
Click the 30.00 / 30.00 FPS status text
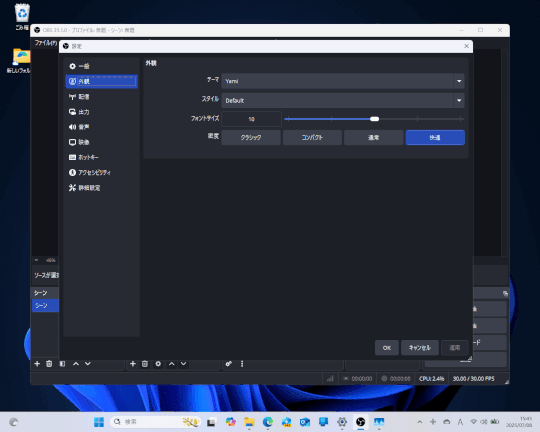coord(474,379)
